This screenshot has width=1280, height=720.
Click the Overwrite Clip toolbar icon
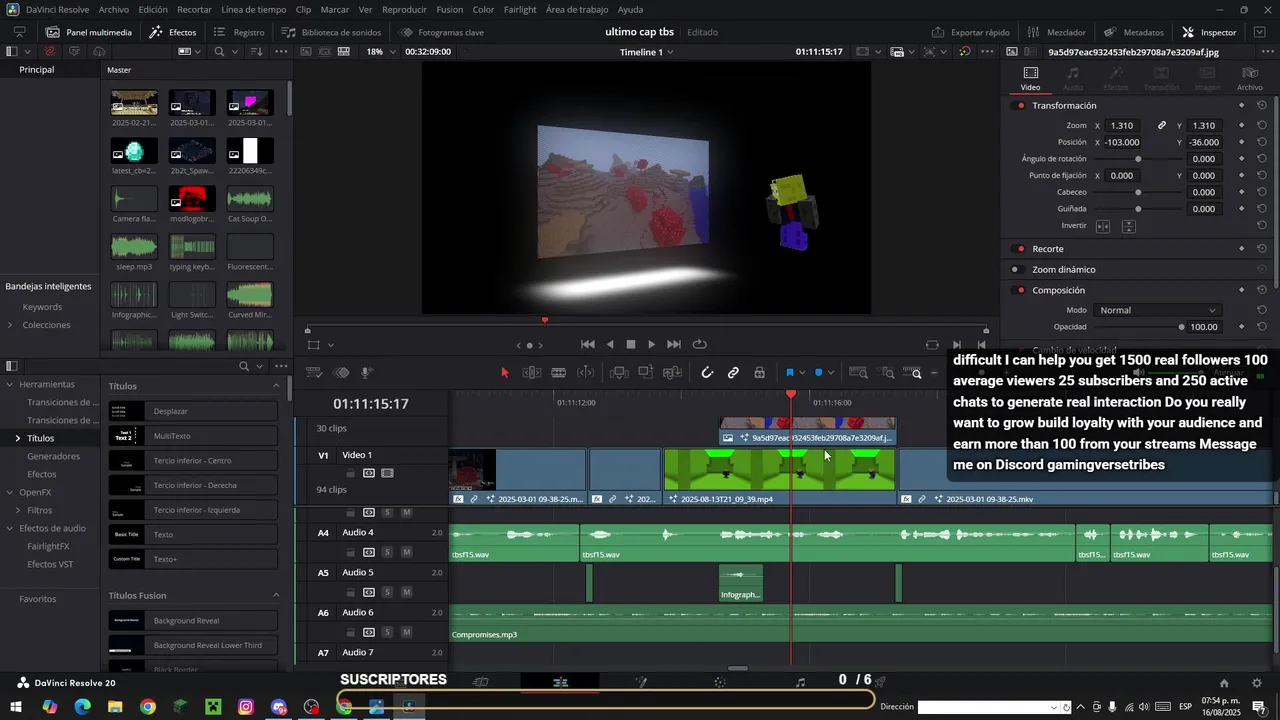(646, 373)
